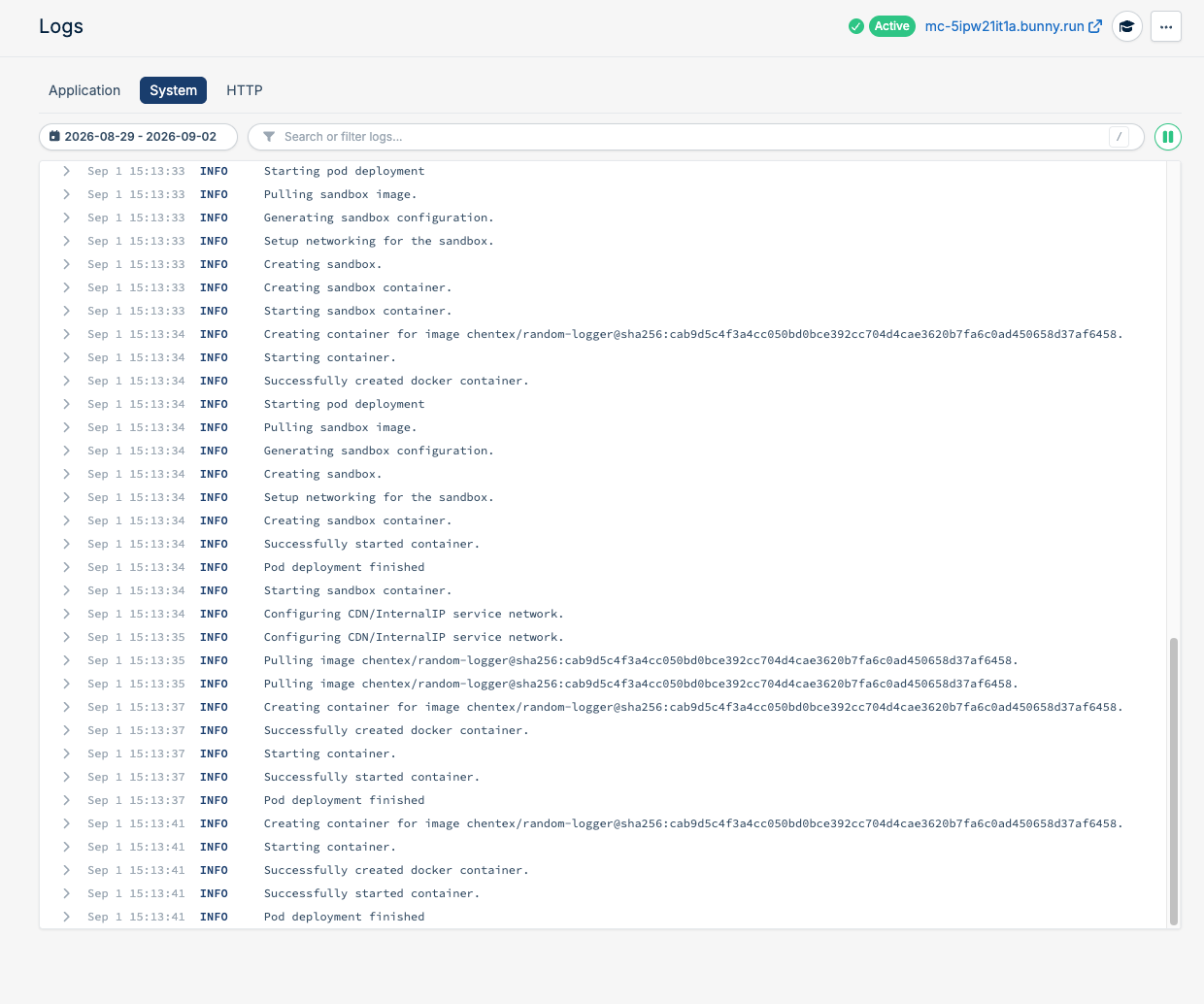Screen dimensions: 1204x1004
Task: Click INFO level in 15:13:41 Starting container row
Action: [x=214, y=847]
